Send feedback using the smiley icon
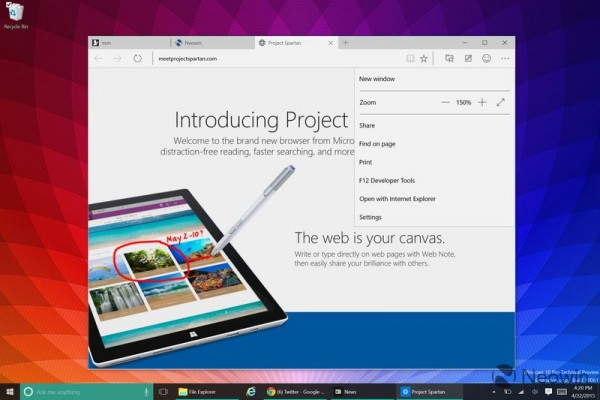 coord(486,59)
